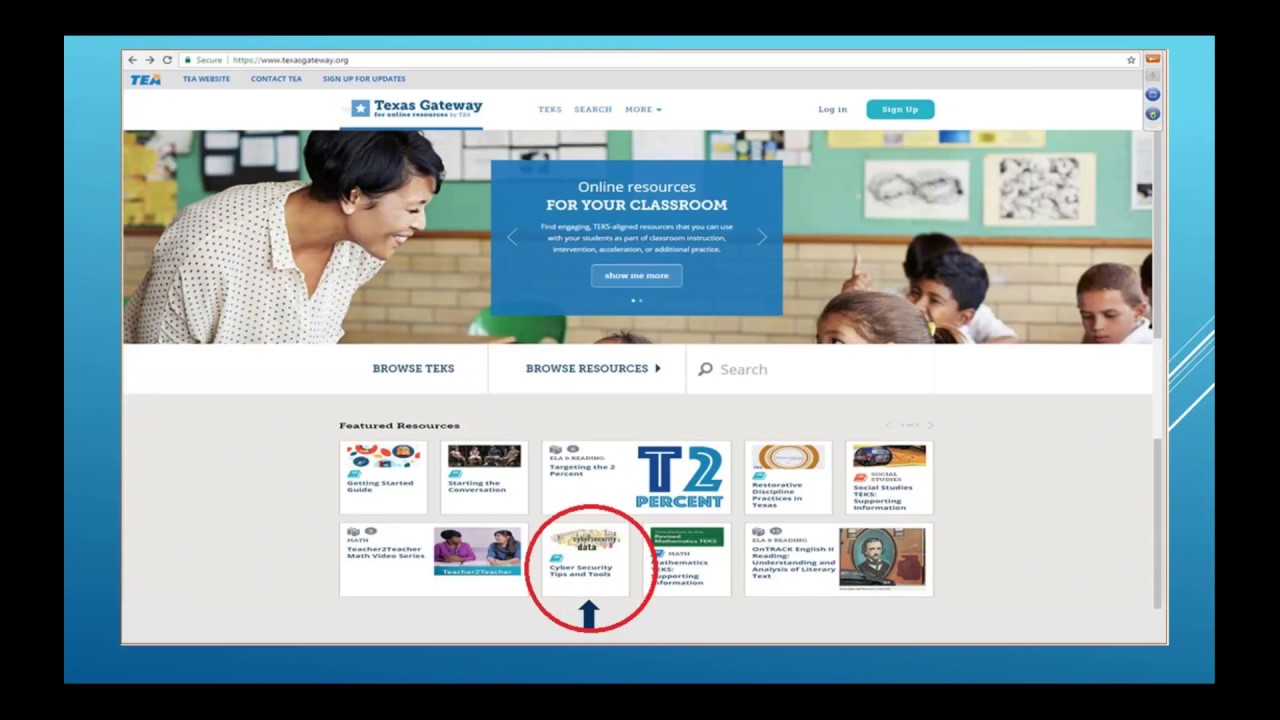Open the Targeting the 2 Percent card
Screen dimensions: 1280x720
[636, 478]
